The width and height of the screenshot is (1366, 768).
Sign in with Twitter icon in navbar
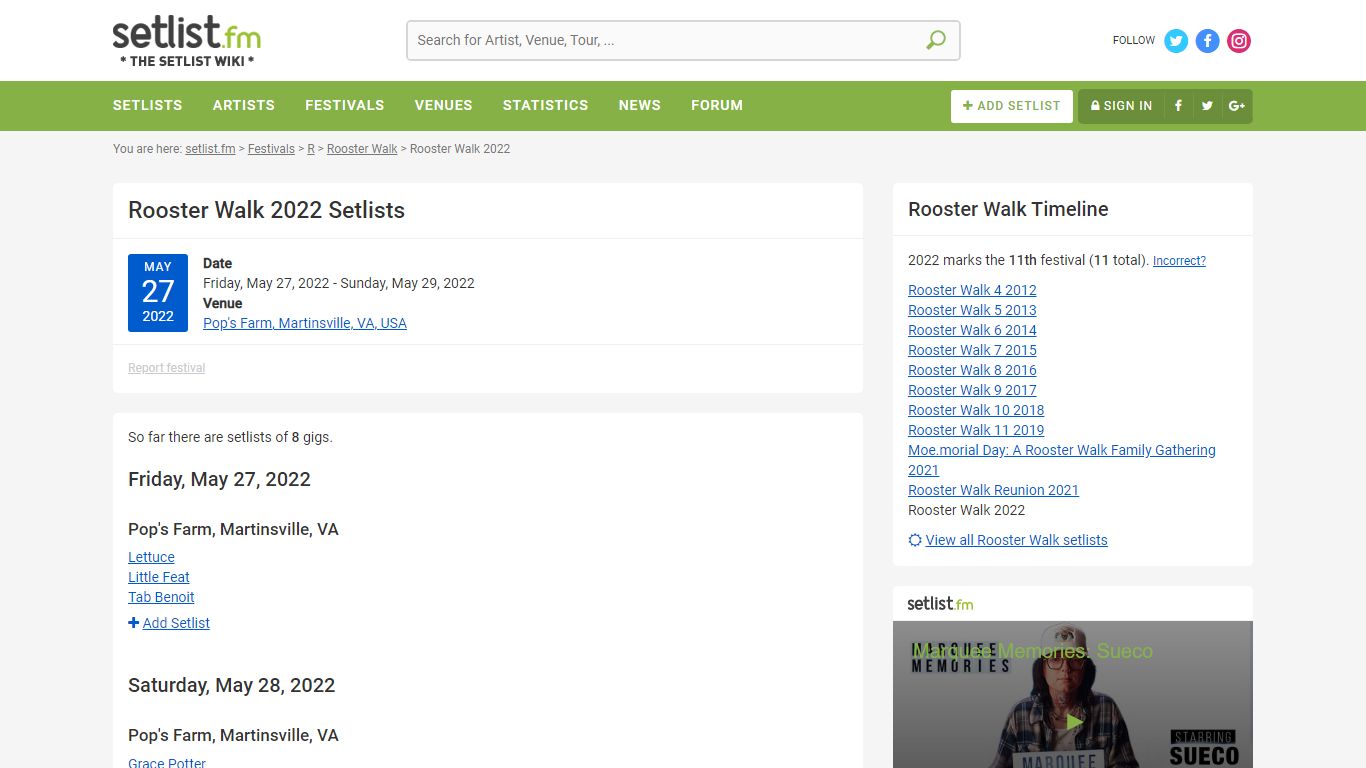[1207, 106]
